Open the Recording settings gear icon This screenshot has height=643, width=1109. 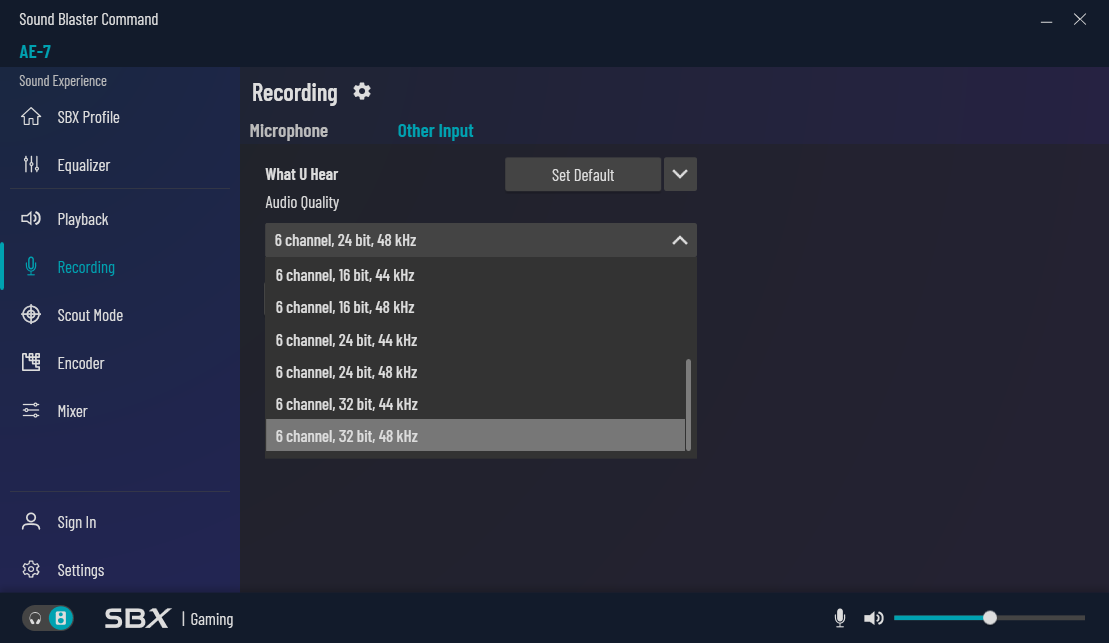click(x=362, y=92)
